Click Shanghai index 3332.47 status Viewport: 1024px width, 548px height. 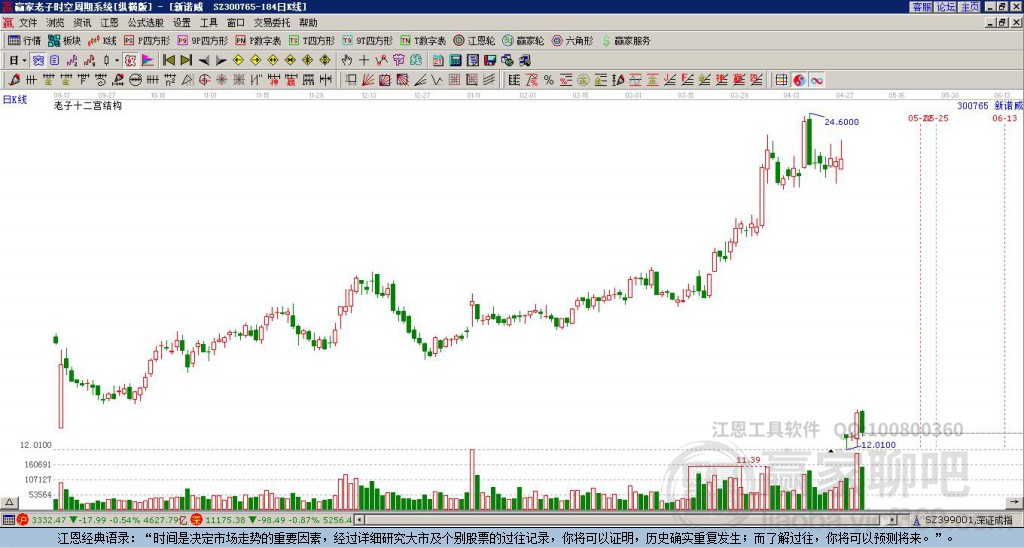[49, 520]
